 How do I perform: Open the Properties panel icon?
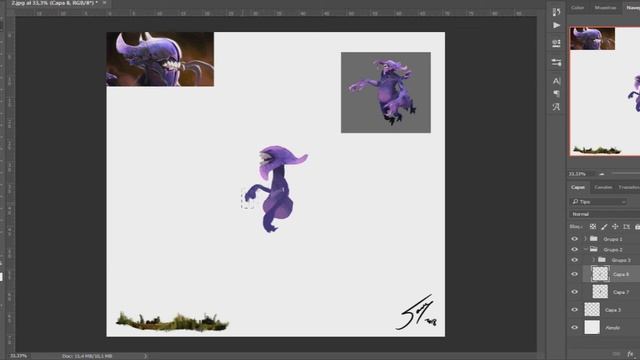click(556, 43)
